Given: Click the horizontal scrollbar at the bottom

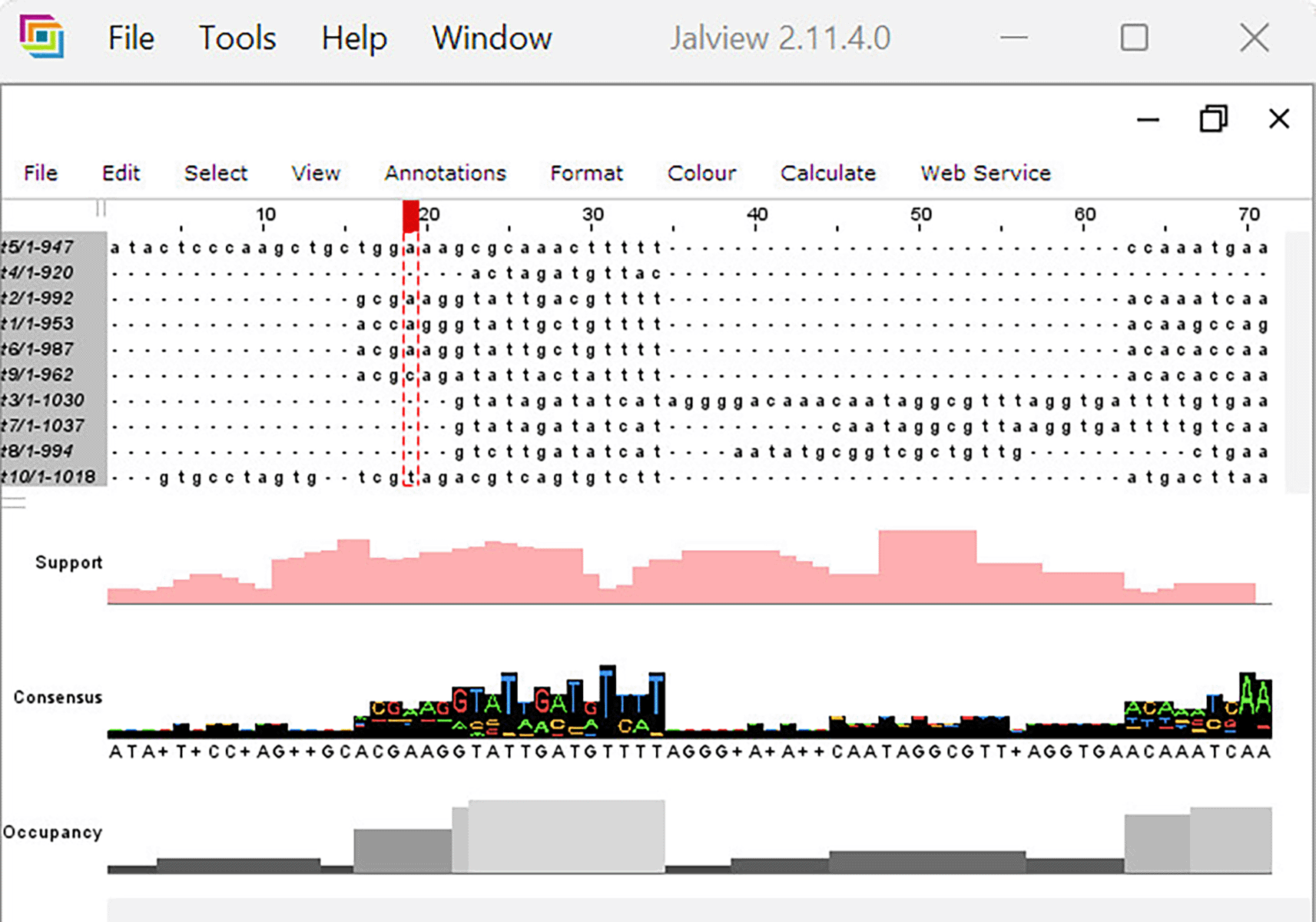Looking at the screenshot, I should 707,910.
